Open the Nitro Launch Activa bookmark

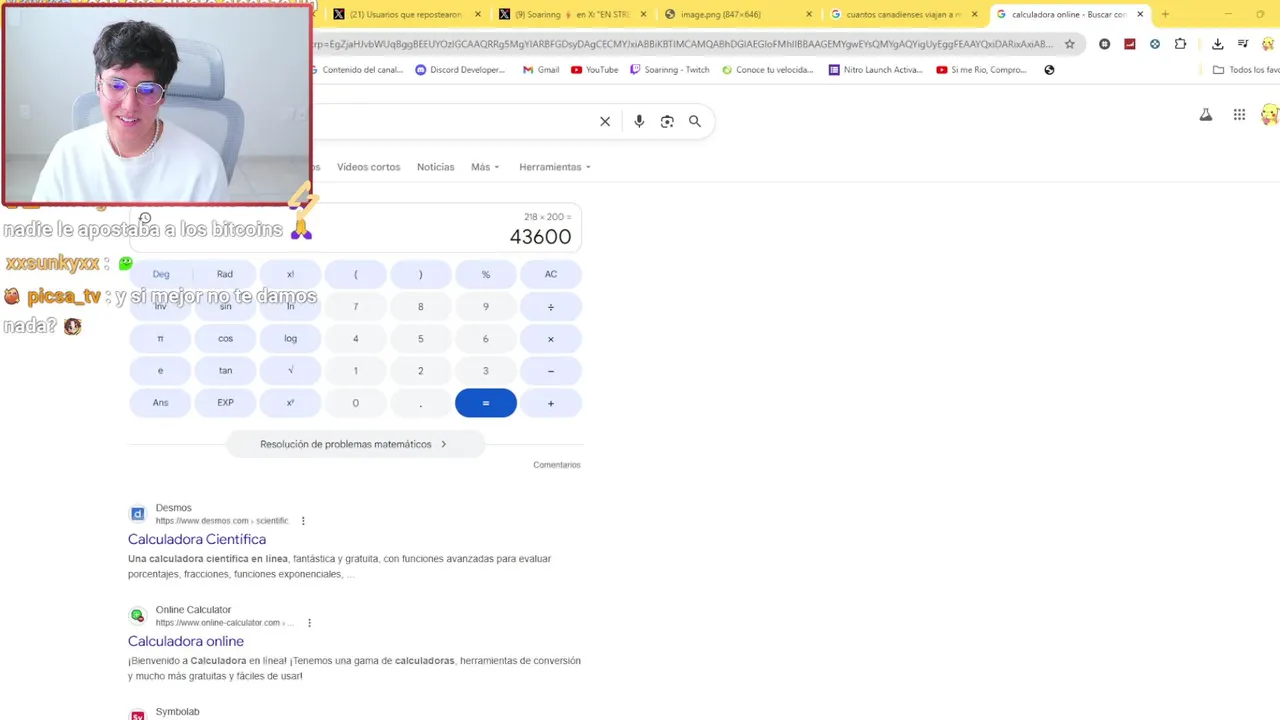pyautogui.click(x=875, y=70)
